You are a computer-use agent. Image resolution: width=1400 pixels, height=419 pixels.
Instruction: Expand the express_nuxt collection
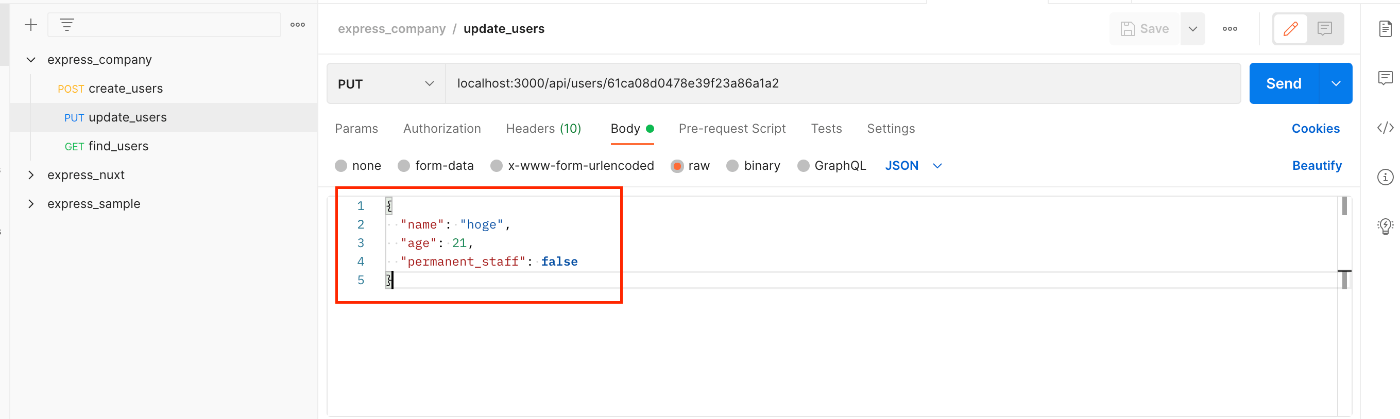pos(31,175)
